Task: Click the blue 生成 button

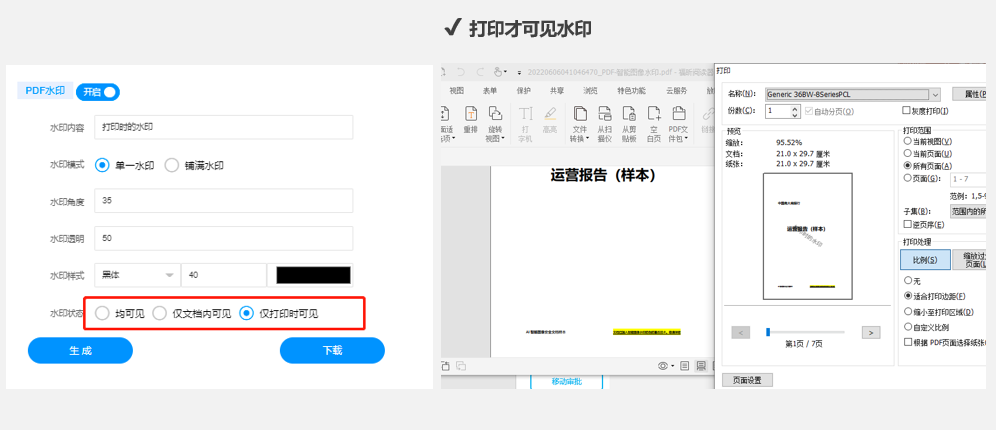Action: pos(80,351)
